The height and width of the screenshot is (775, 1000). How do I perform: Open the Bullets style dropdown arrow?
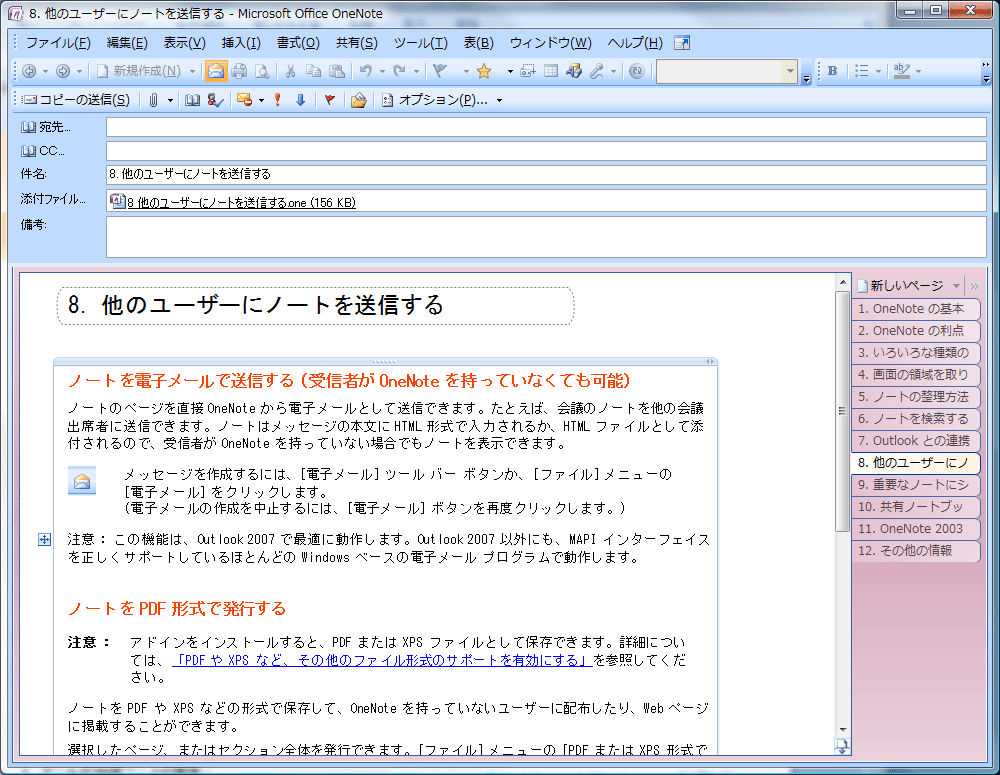pyautogui.click(x=878, y=71)
